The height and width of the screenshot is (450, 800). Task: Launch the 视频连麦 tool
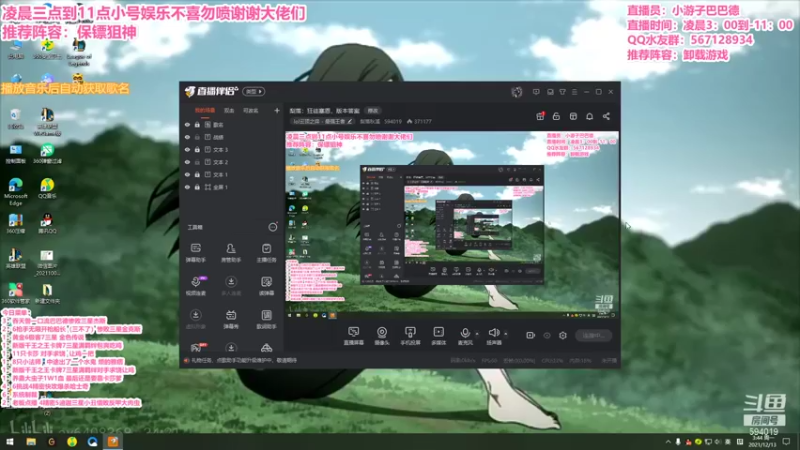(195, 286)
